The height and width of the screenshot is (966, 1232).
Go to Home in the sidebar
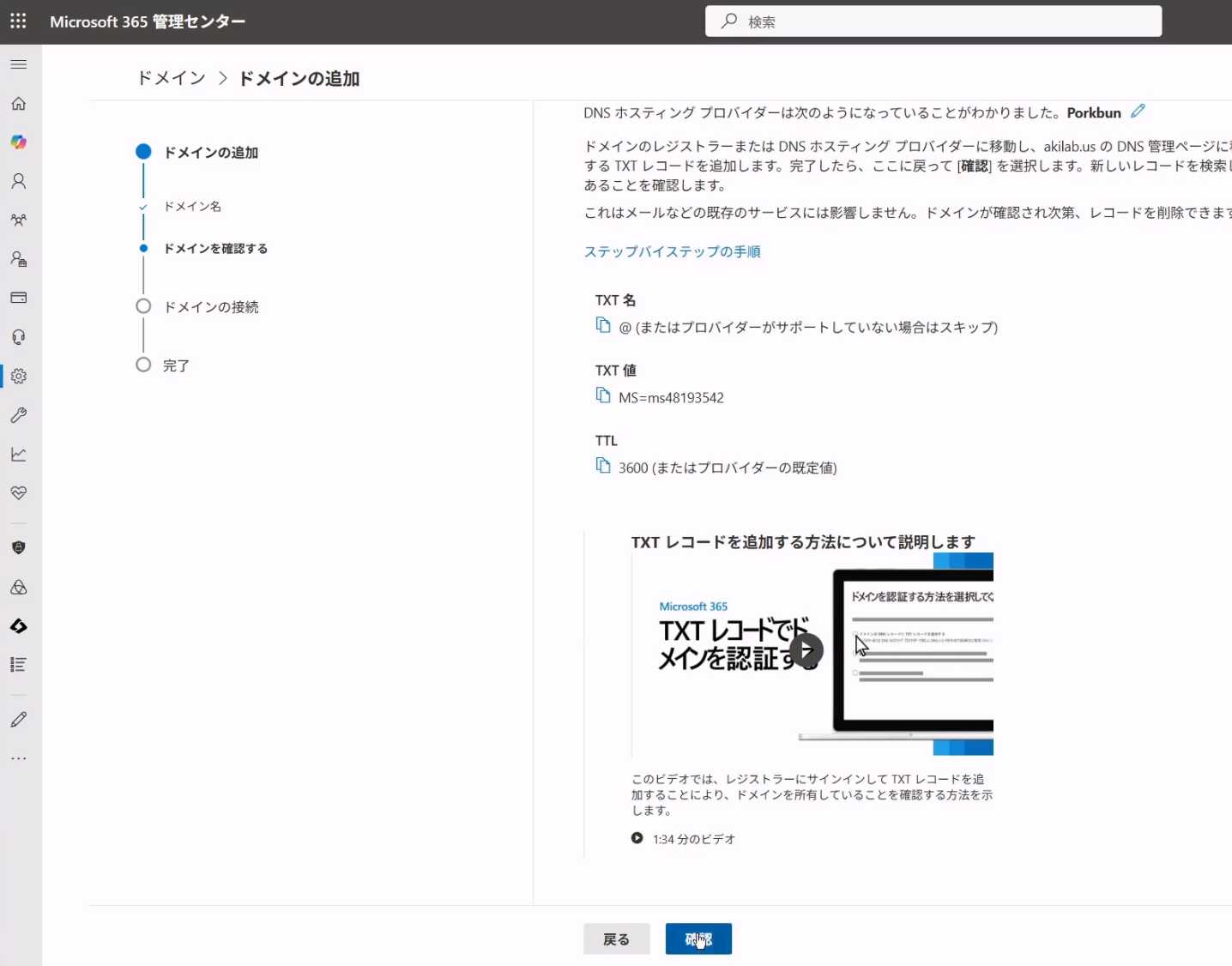tap(19, 104)
